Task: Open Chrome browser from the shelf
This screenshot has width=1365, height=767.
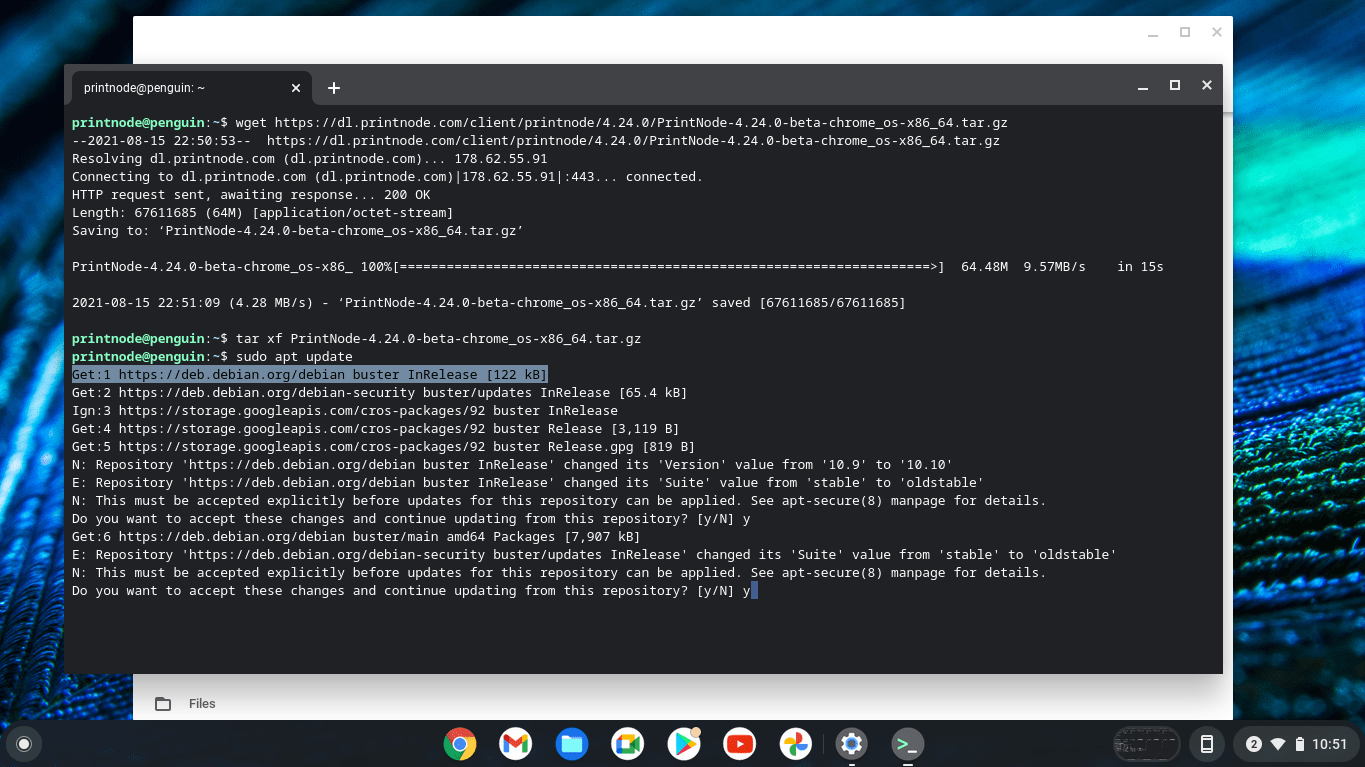Action: click(x=460, y=744)
